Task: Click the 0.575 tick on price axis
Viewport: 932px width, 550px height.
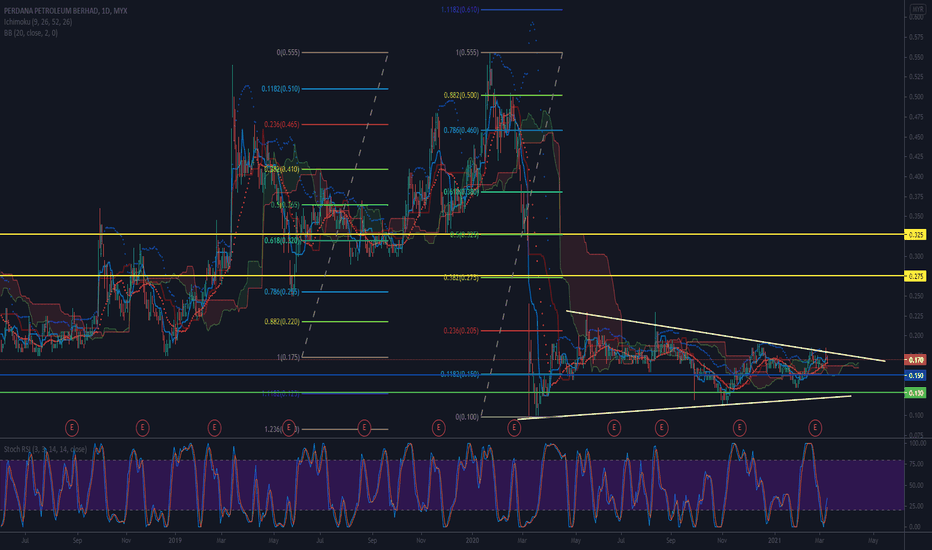Action: (x=916, y=37)
